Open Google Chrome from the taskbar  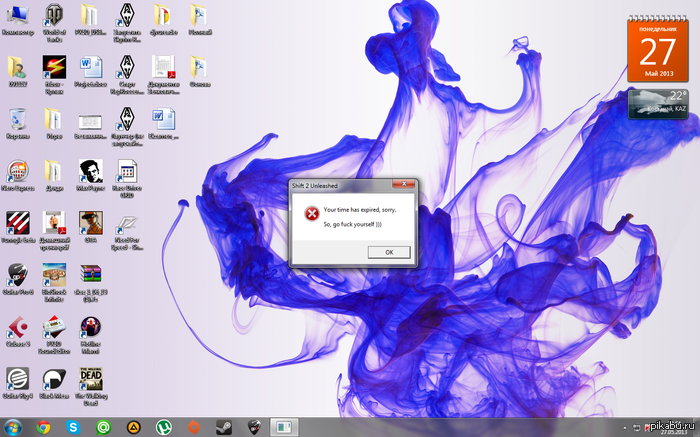pos(43,428)
